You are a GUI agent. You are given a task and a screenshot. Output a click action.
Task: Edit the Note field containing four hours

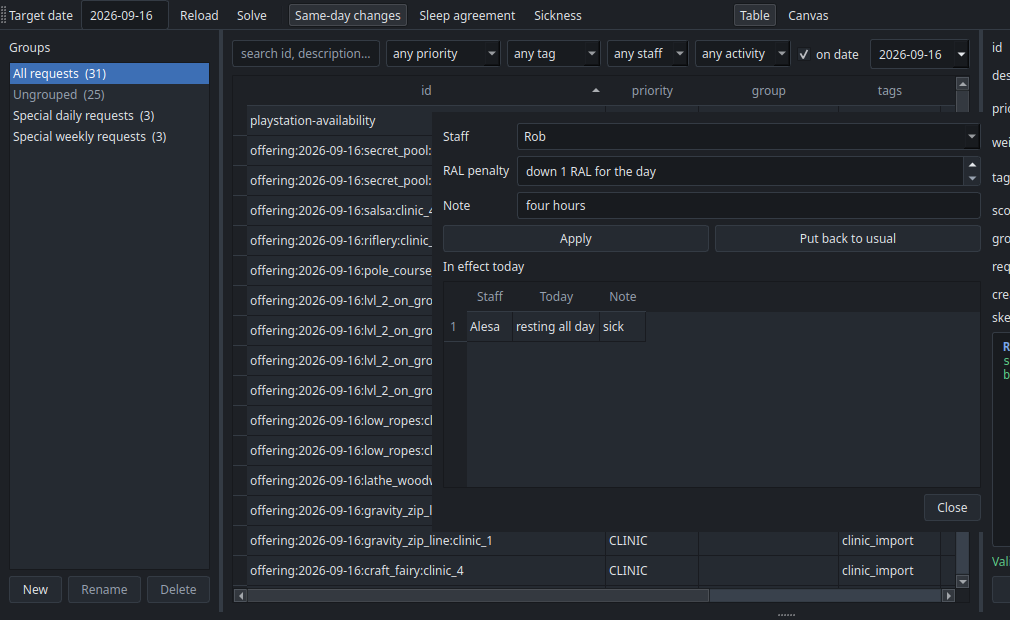click(x=748, y=205)
